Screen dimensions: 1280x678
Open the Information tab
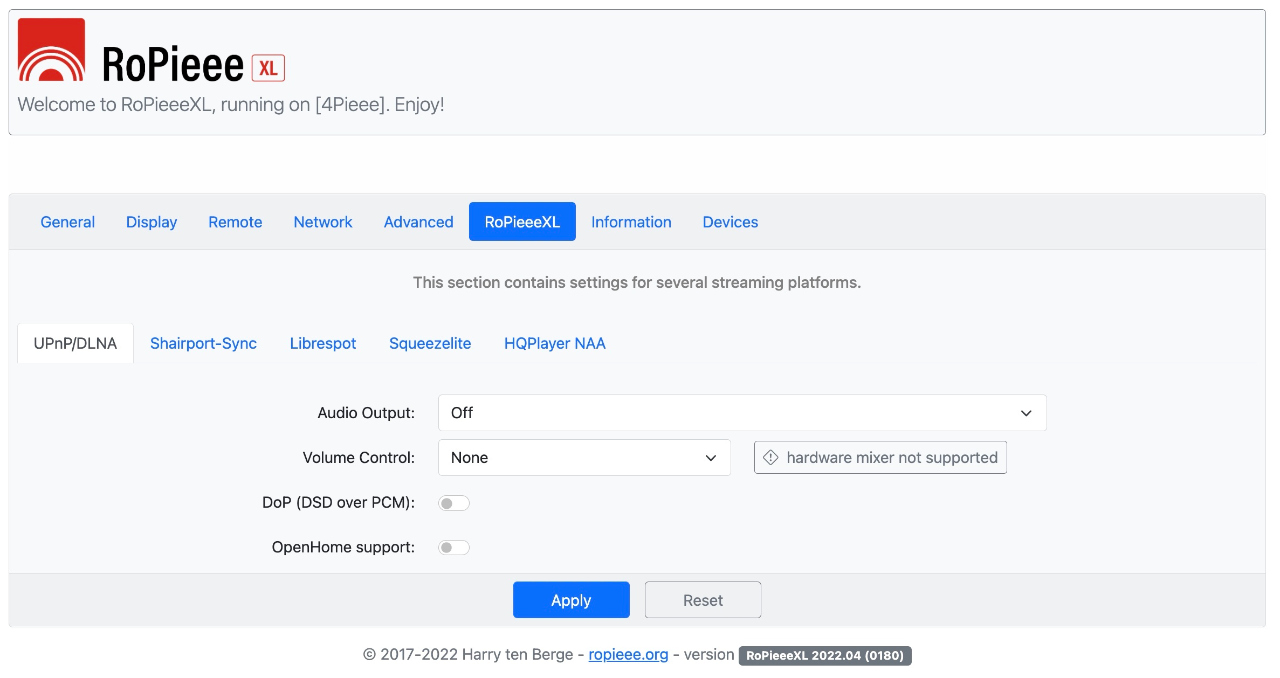coord(631,222)
